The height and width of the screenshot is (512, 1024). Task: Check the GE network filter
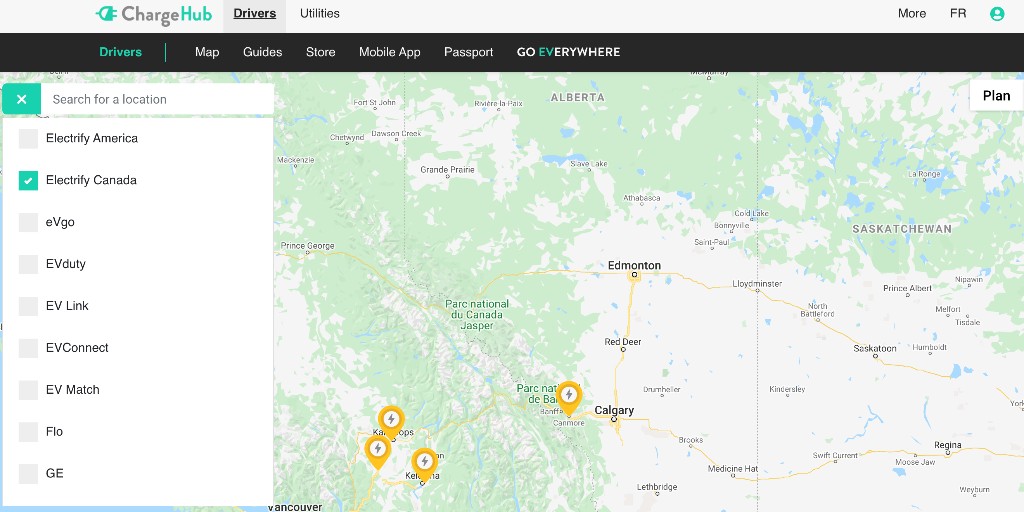28,473
